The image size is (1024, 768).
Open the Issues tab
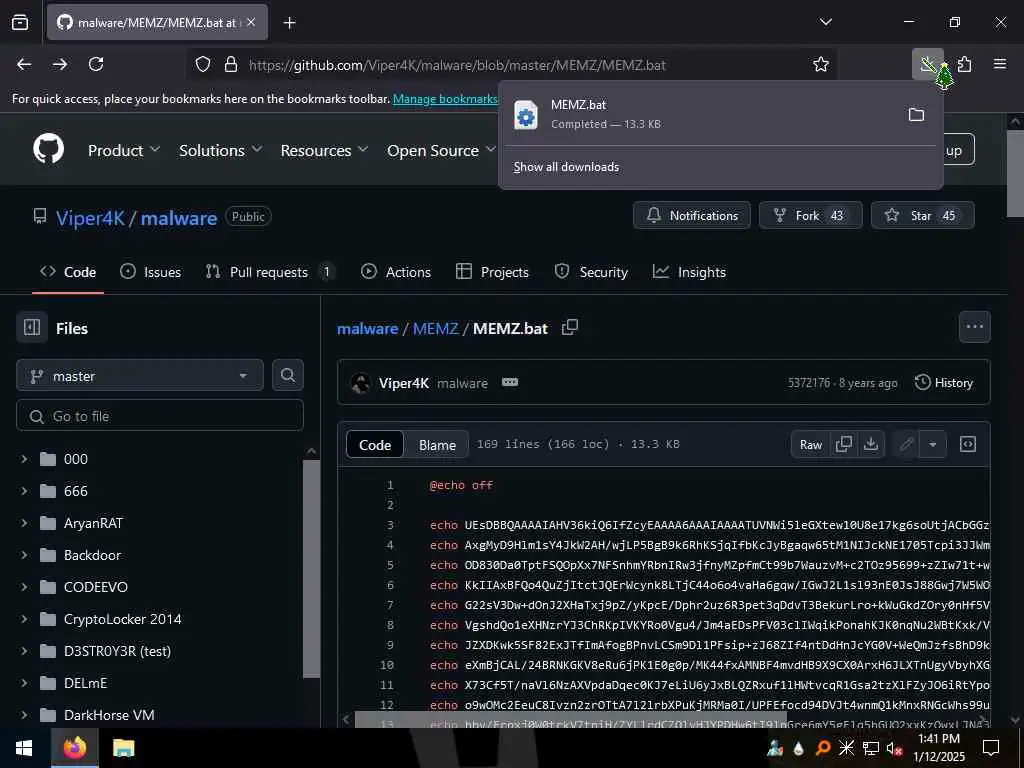pos(151,272)
